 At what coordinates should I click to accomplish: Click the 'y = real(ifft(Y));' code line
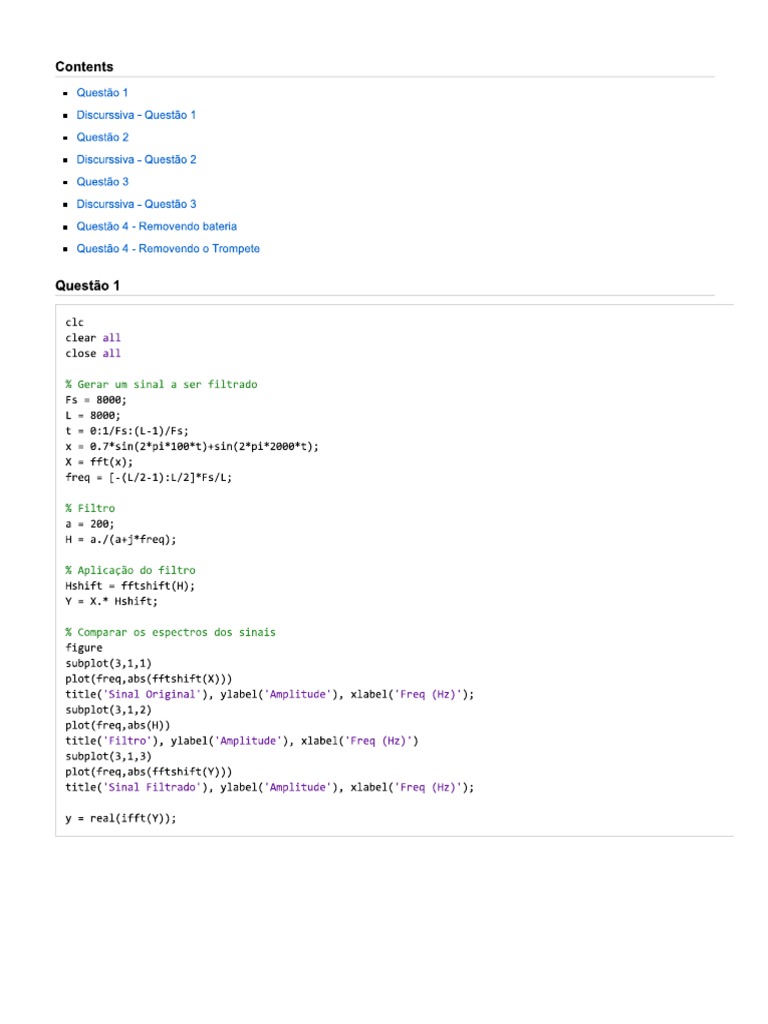(x=121, y=818)
